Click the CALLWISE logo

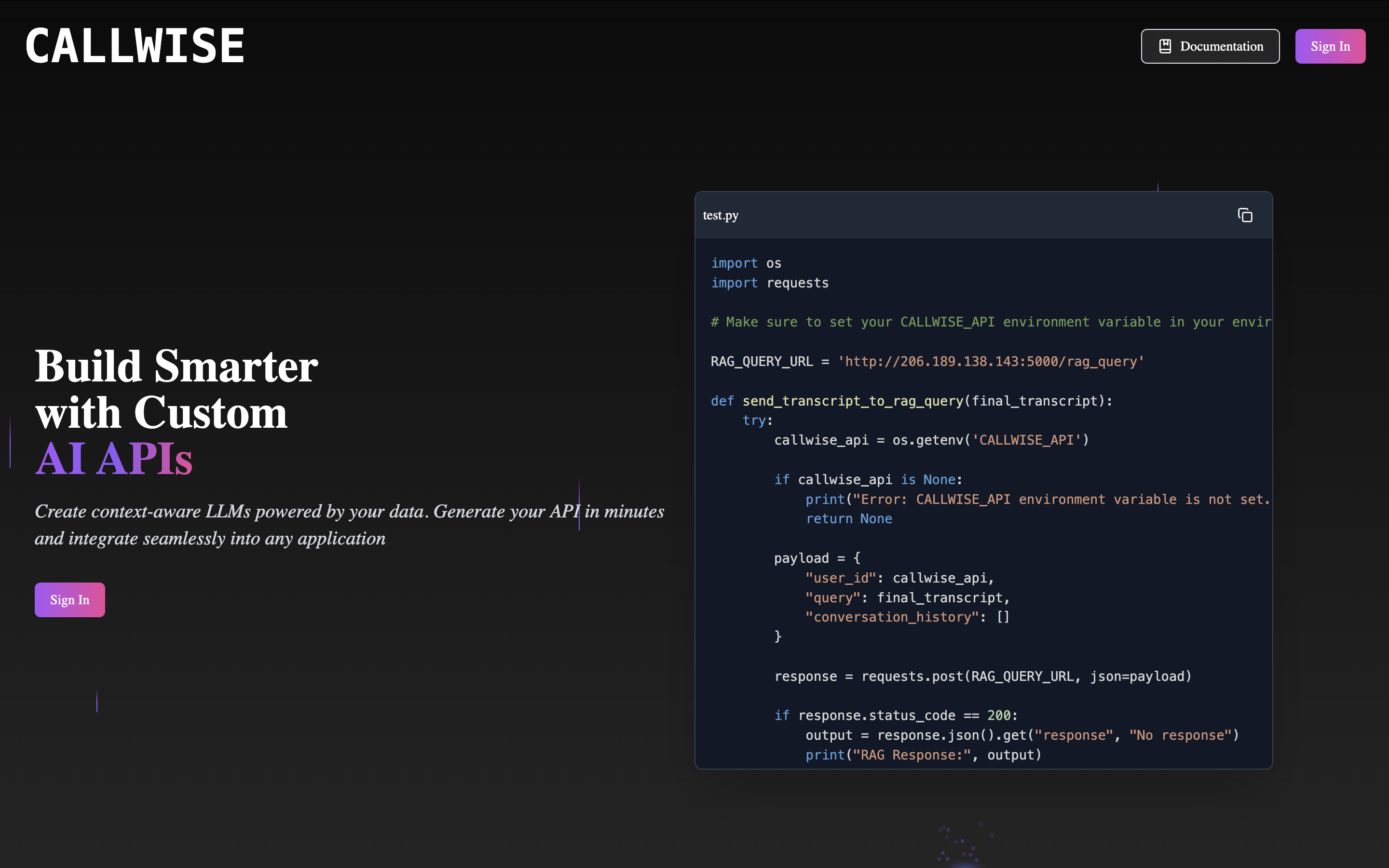click(135, 46)
